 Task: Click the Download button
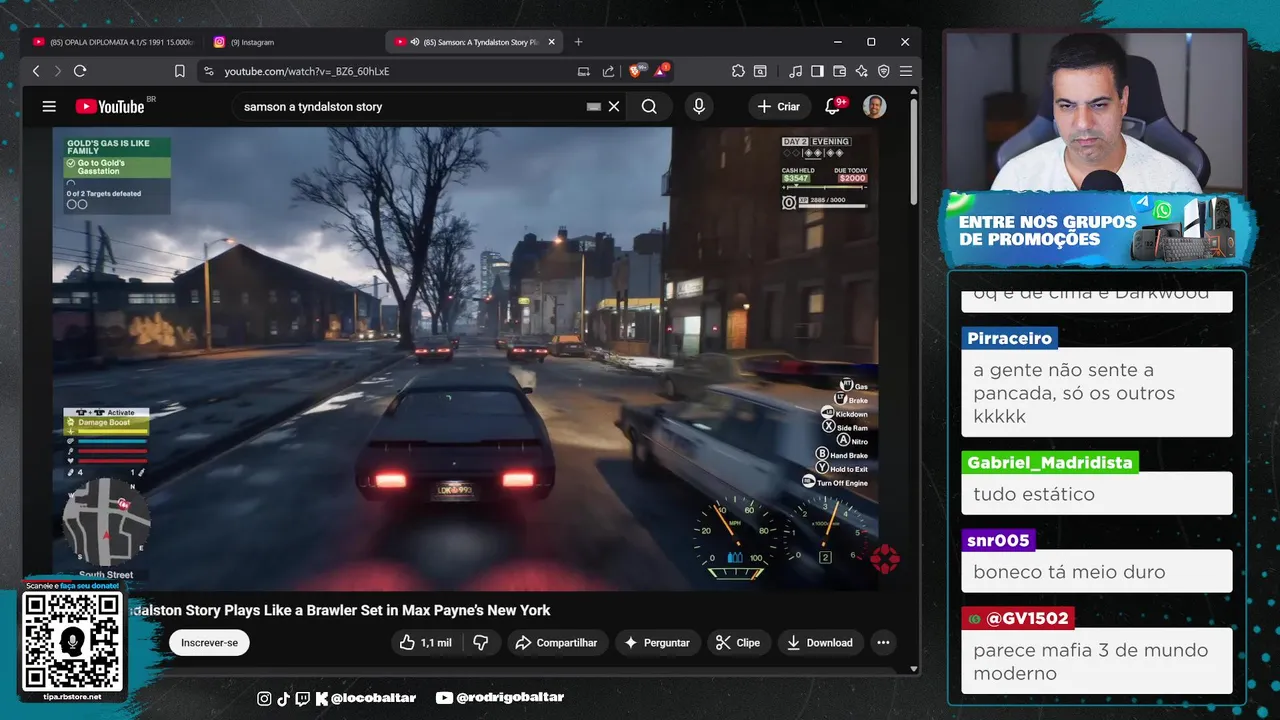tap(819, 643)
